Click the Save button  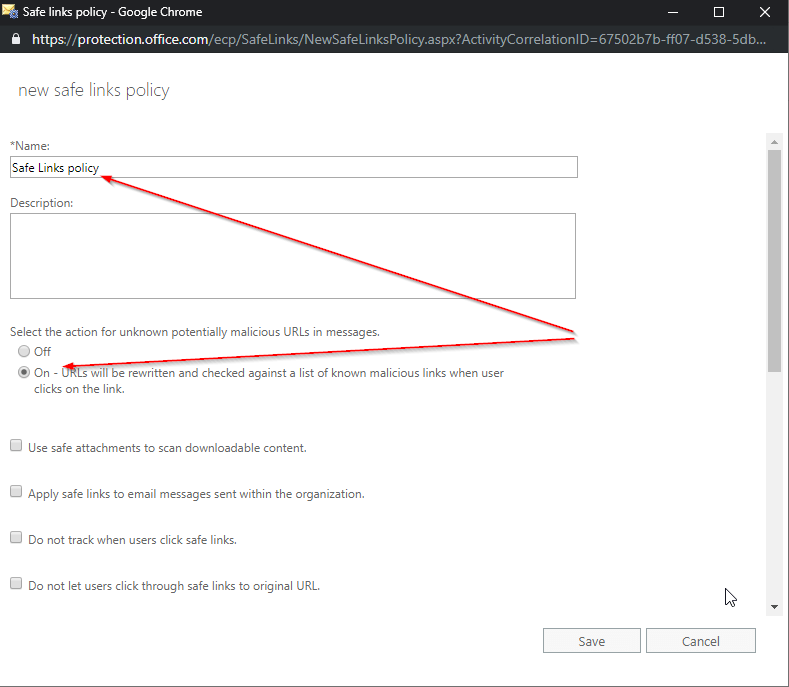pyautogui.click(x=591, y=641)
